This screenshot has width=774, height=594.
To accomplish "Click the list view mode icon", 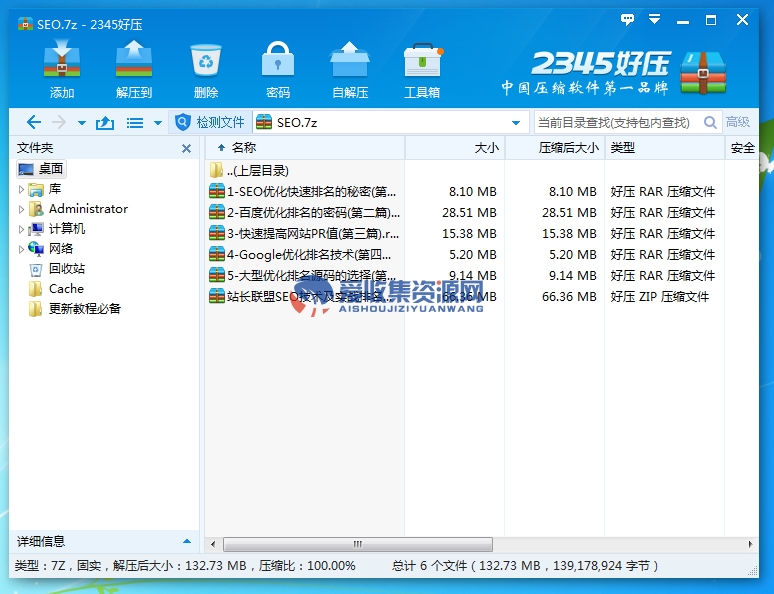I will [135, 122].
